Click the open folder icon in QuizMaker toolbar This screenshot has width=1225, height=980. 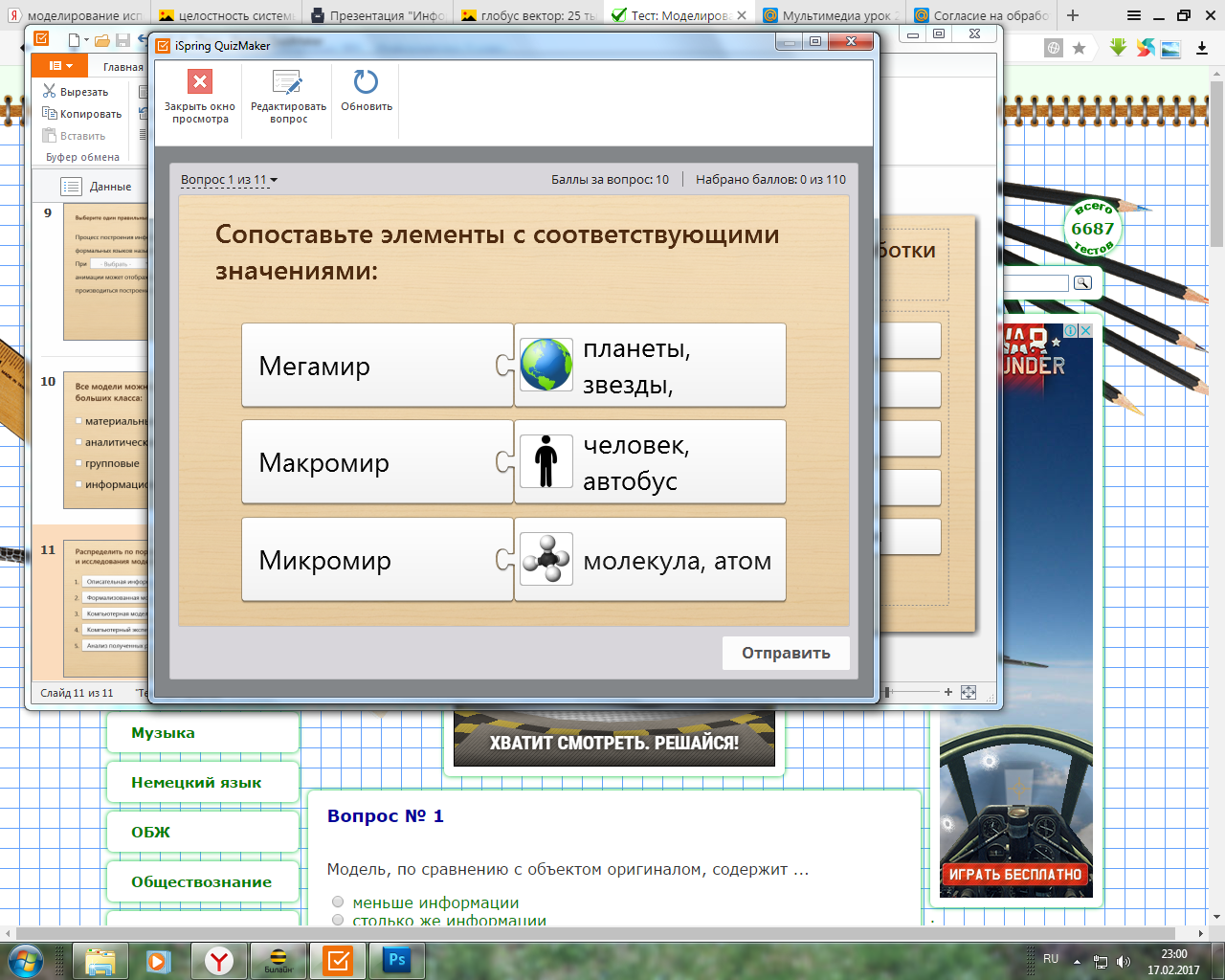[101, 40]
